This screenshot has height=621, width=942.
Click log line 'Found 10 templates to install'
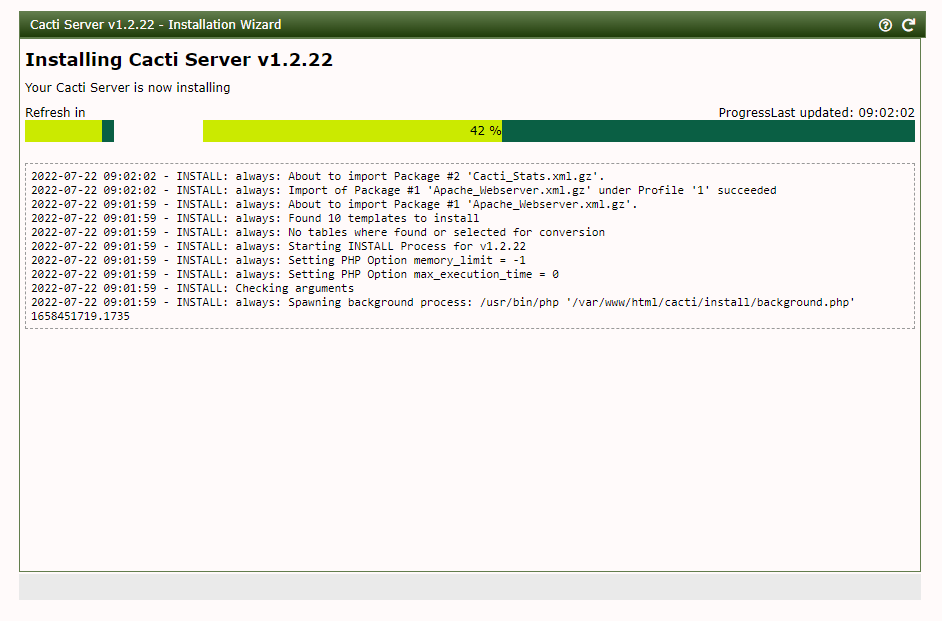coord(255,219)
